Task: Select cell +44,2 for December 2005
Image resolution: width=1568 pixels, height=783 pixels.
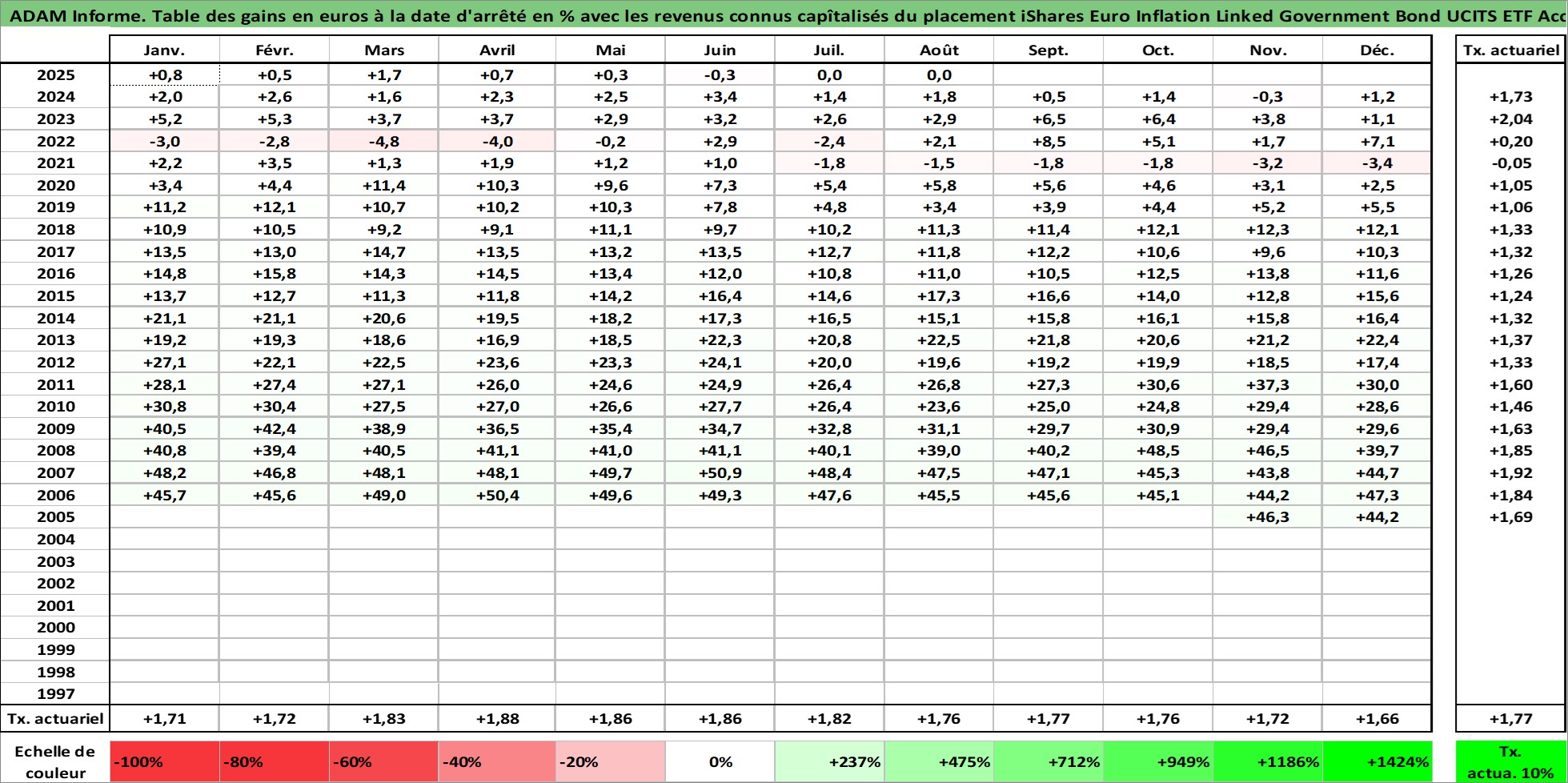Action: coord(1377,517)
